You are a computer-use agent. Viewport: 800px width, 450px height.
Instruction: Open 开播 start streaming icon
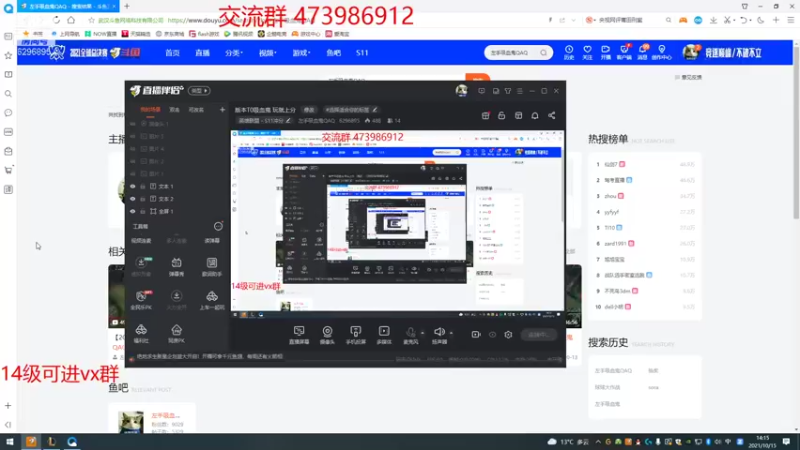[606, 53]
